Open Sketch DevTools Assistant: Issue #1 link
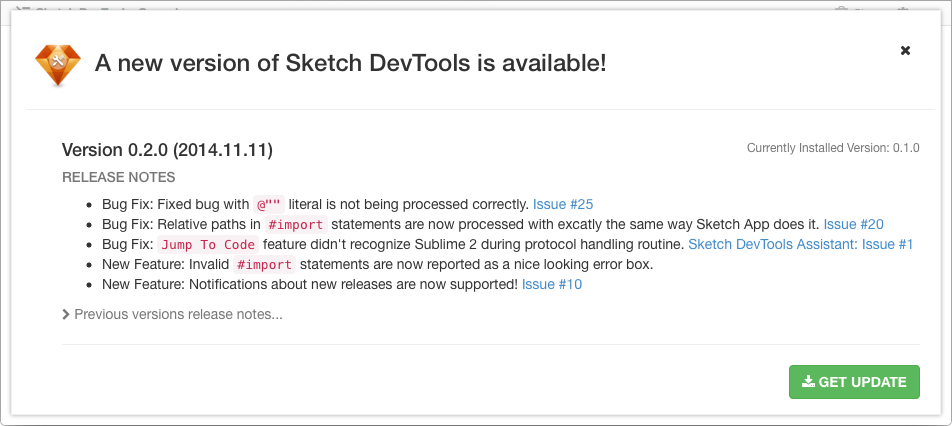Screen dimensions: 952x426 pyautogui.click(x=801, y=244)
